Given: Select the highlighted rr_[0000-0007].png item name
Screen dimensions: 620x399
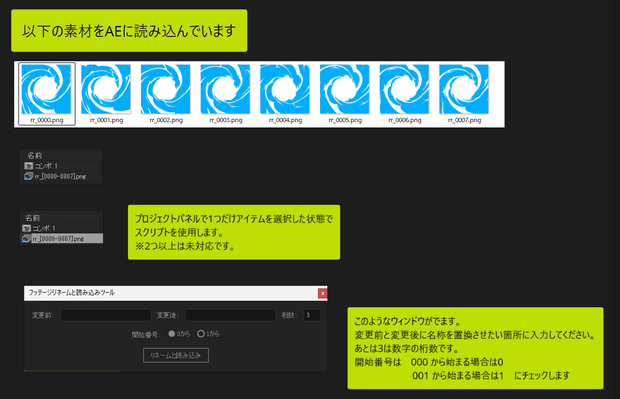Looking at the screenshot, I should point(58,238).
